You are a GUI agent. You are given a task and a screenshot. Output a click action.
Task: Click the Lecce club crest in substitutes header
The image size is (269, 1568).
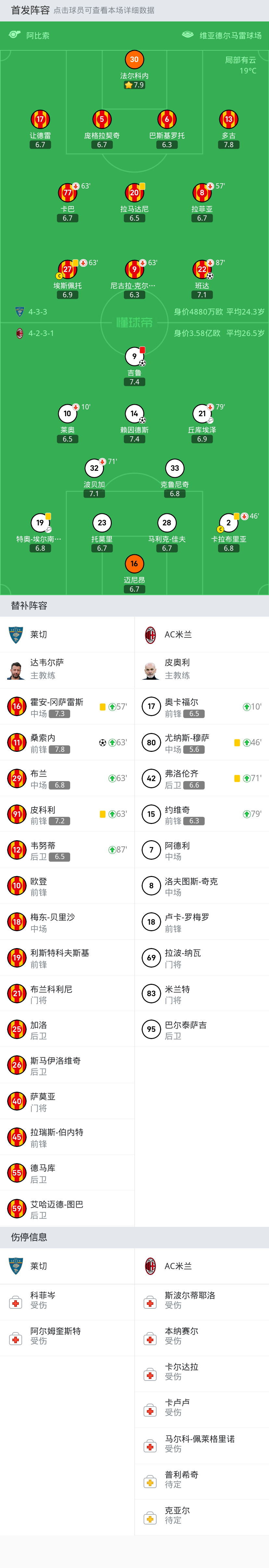tap(16, 634)
